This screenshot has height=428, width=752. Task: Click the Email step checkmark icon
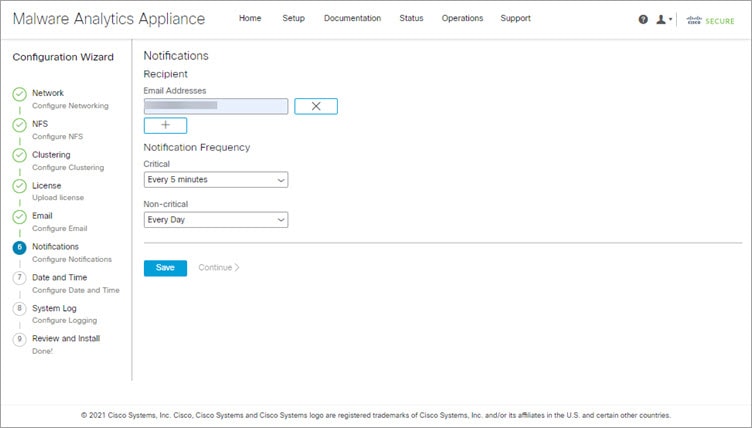coord(20,217)
